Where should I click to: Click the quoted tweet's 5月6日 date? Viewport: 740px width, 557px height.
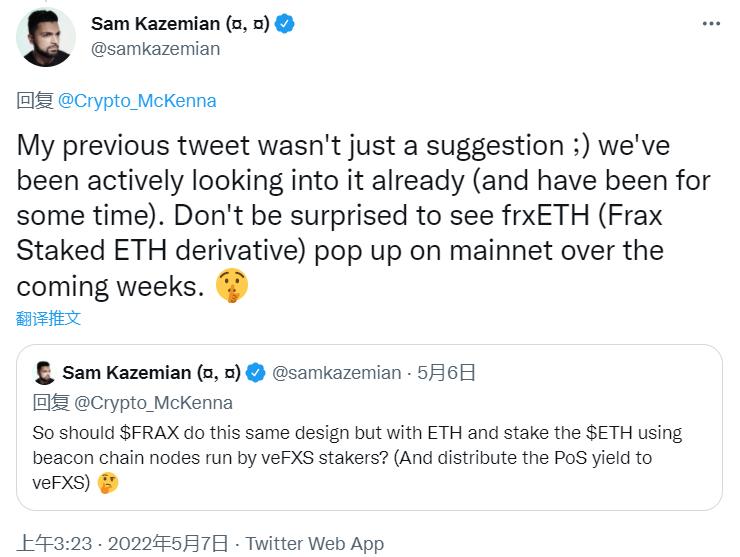tap(447, 373)
